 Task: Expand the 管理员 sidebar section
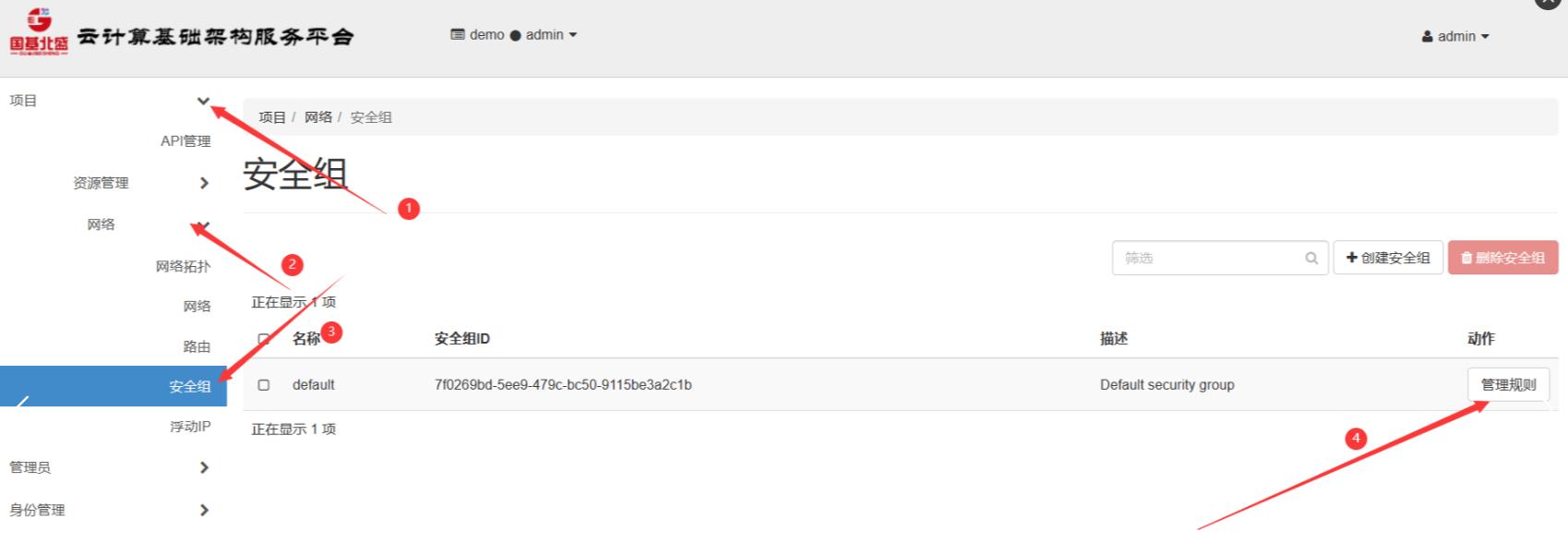pos(114,467)
